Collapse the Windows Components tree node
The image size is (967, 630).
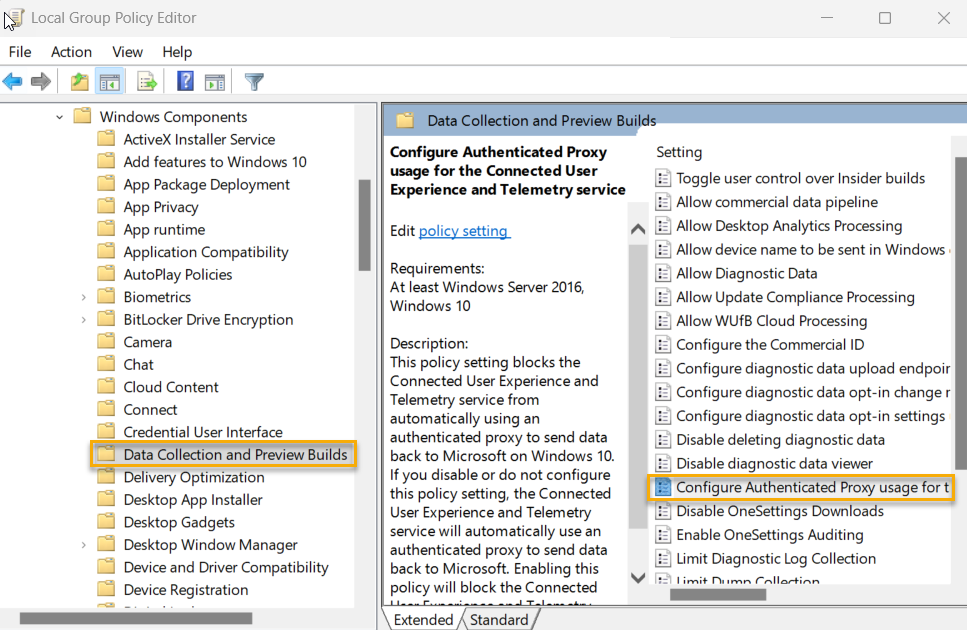60,116
